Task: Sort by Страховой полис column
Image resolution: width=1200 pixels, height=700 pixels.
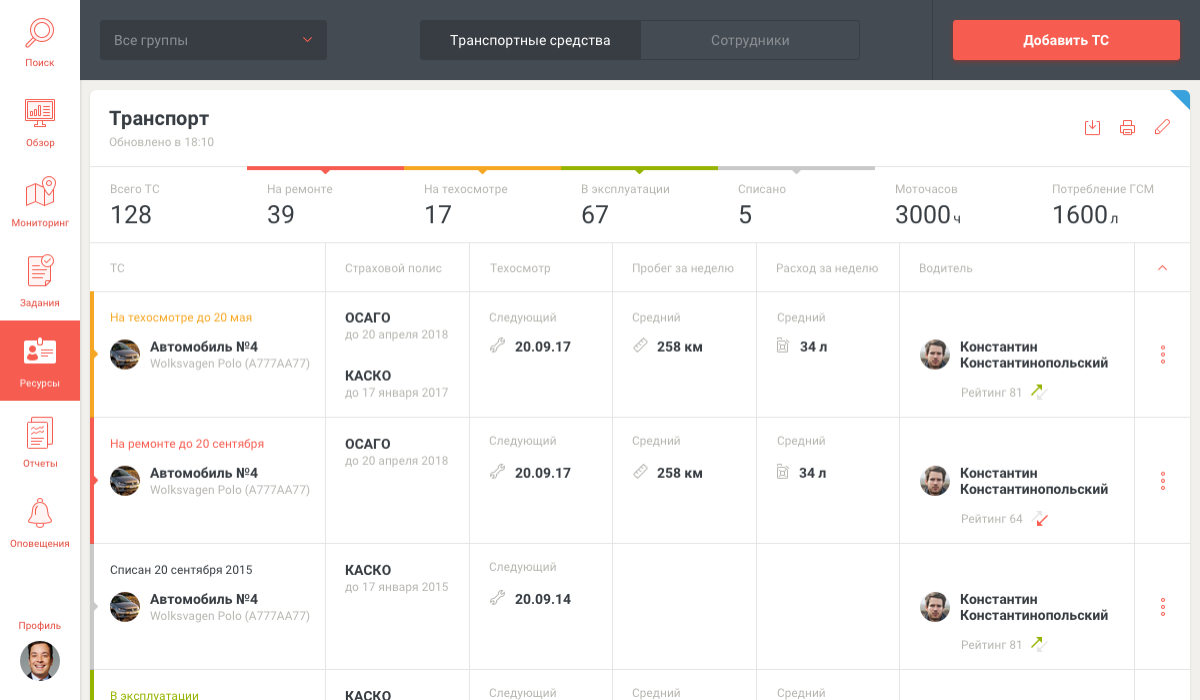Action: point(393,268)
